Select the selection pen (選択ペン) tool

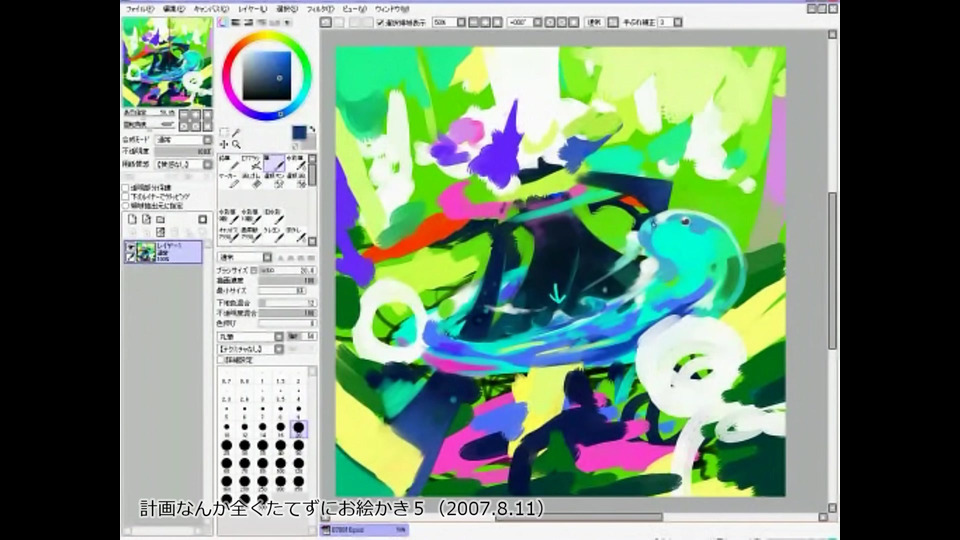[x=274, y=181]
